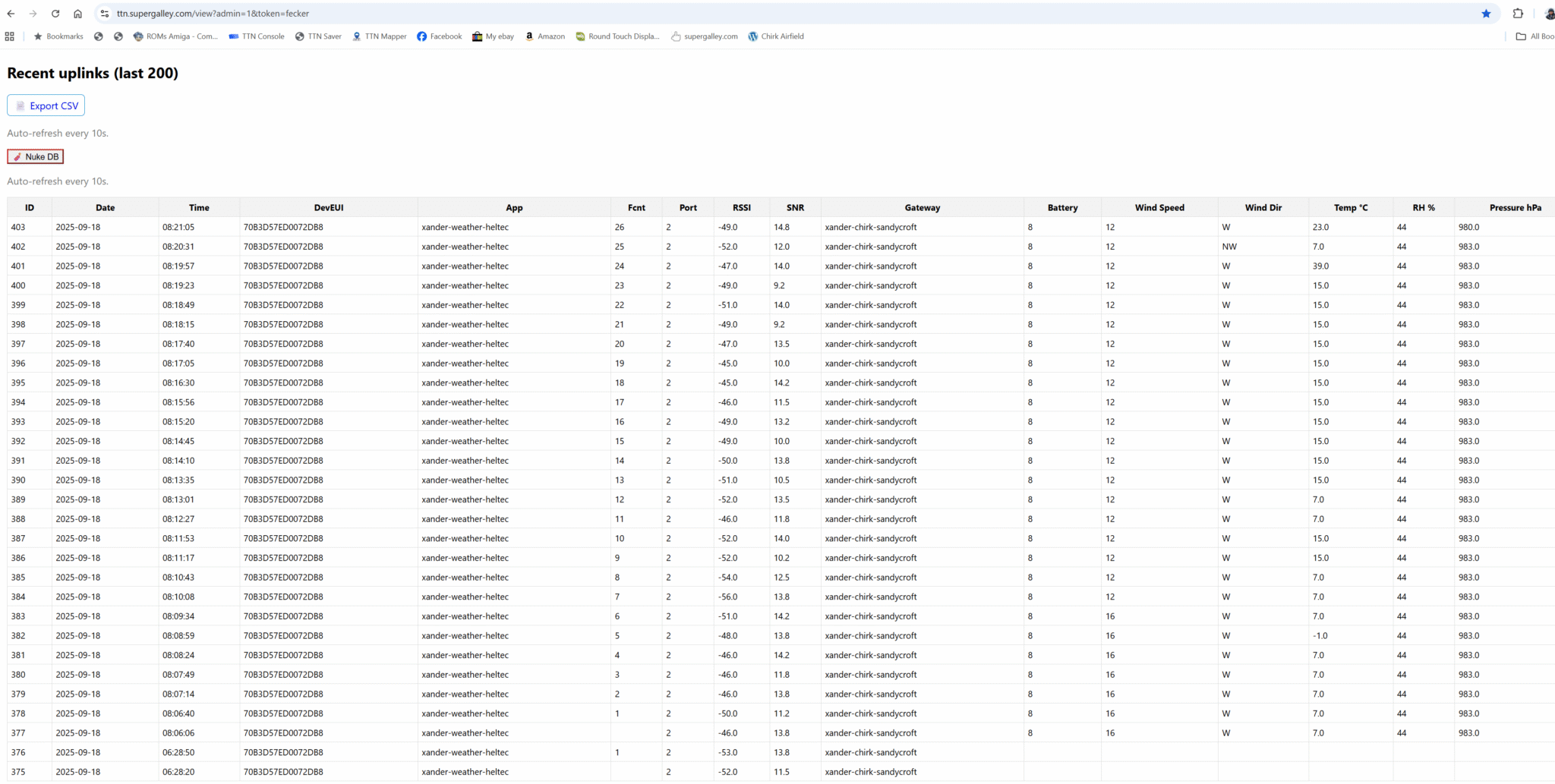Image resolution: width=1555 pixels, height=784 pixels.
Task: Click the Export CSV button
Action: pyautogui.click(x=46, y=105)
